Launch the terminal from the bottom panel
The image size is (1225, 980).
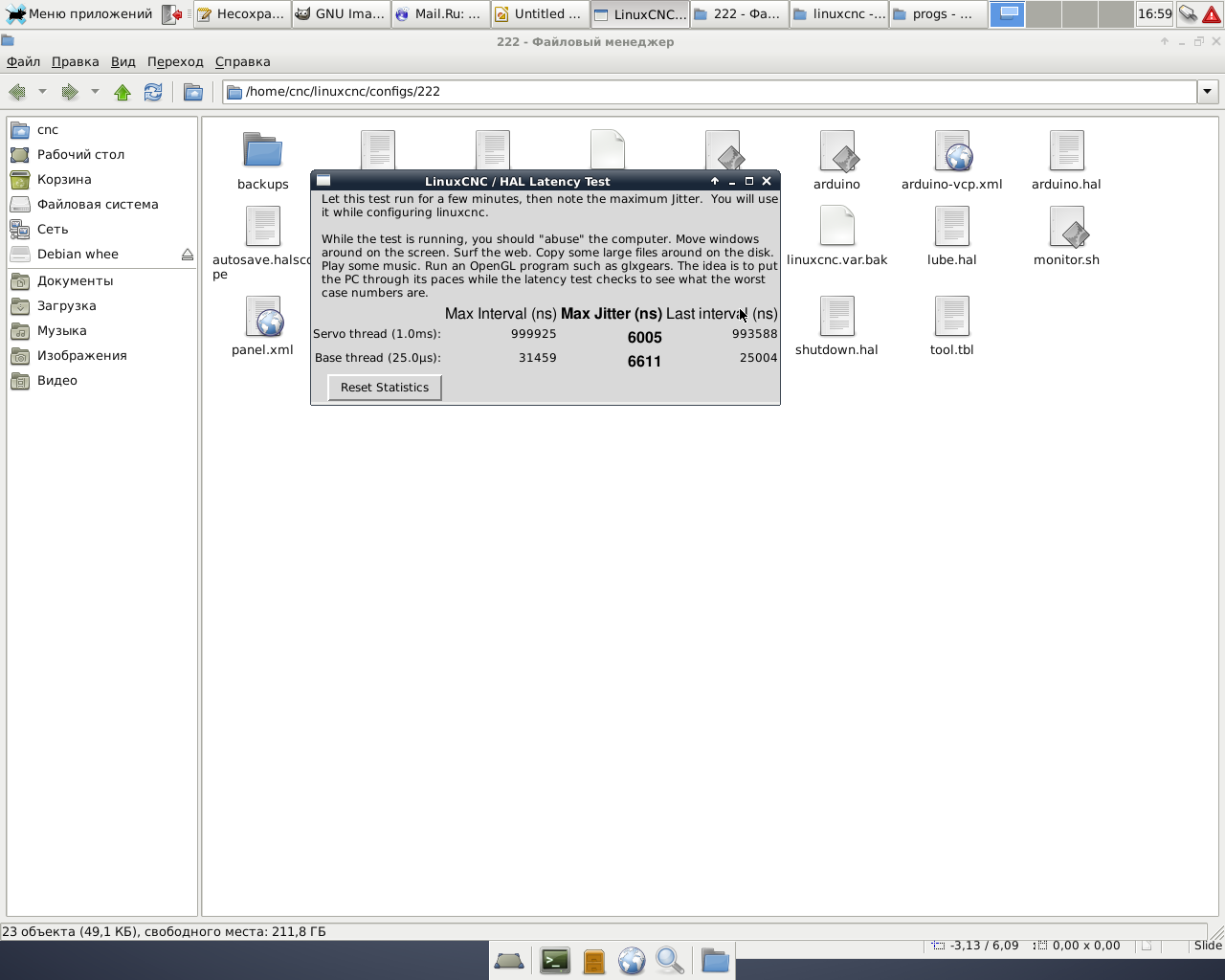(x=555, y=961)
